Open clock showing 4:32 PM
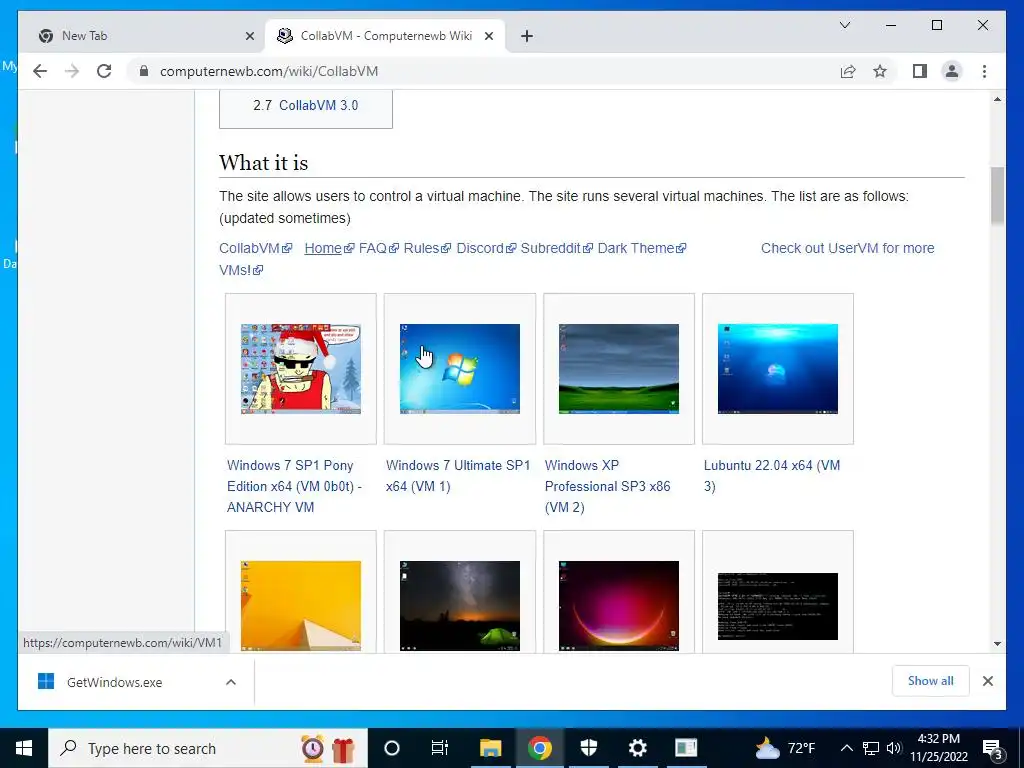Image resolution: width=1024 pixels, height=768 pixels. 938,748
